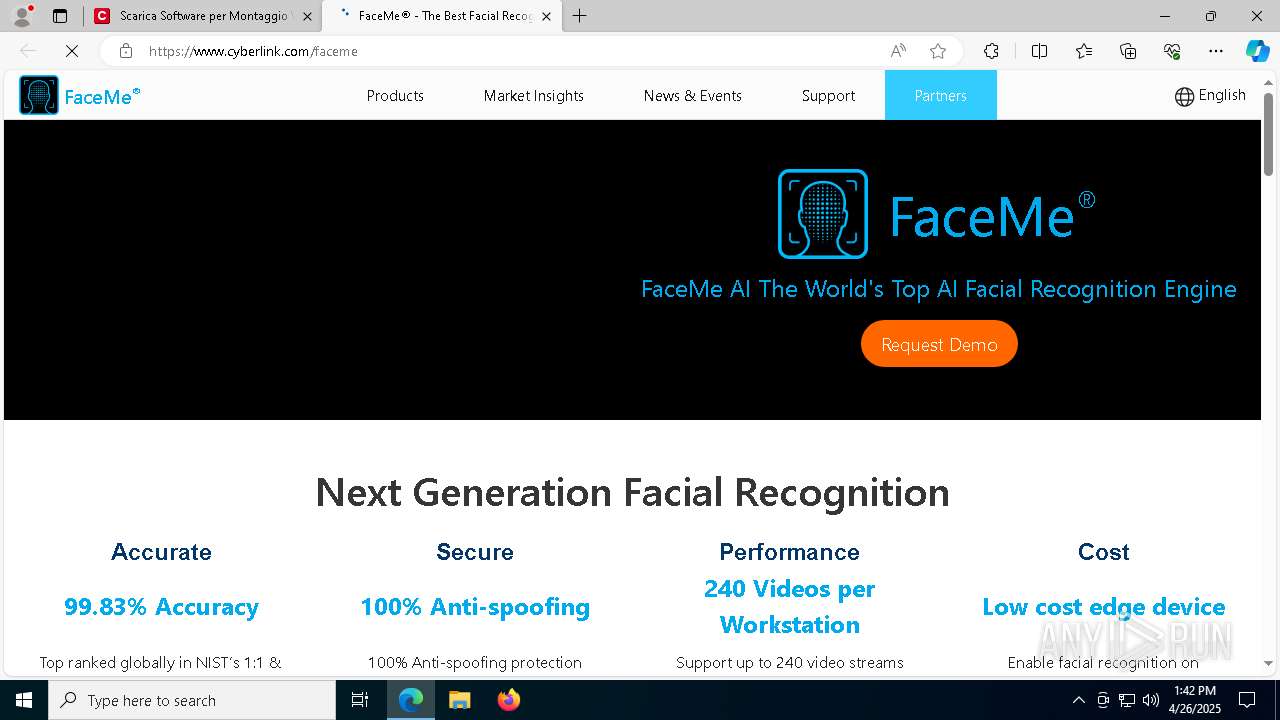Open the Favorites list

tap(1084, 51)
